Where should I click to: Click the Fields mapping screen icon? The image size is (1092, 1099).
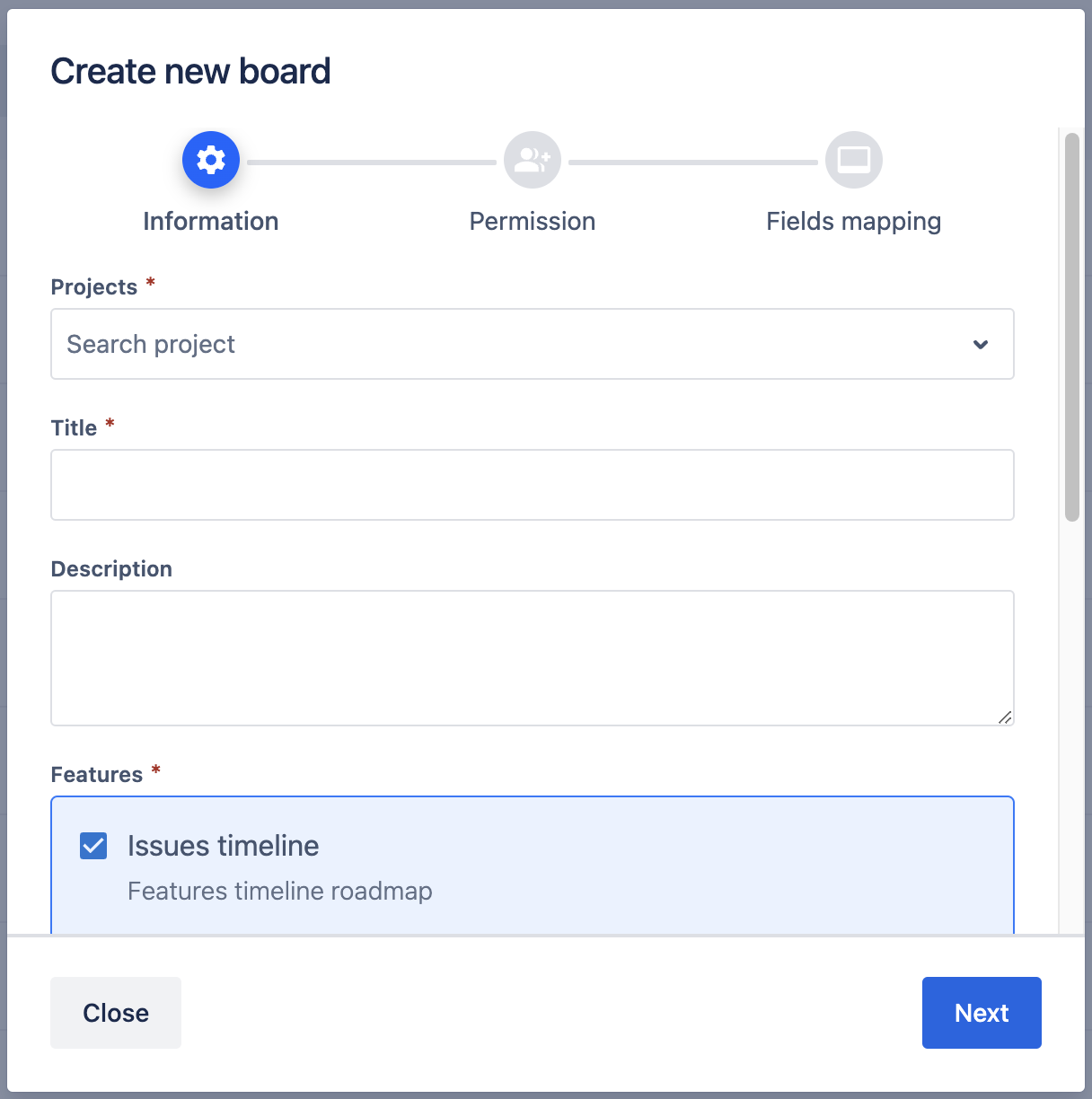(x=853, y=161)
